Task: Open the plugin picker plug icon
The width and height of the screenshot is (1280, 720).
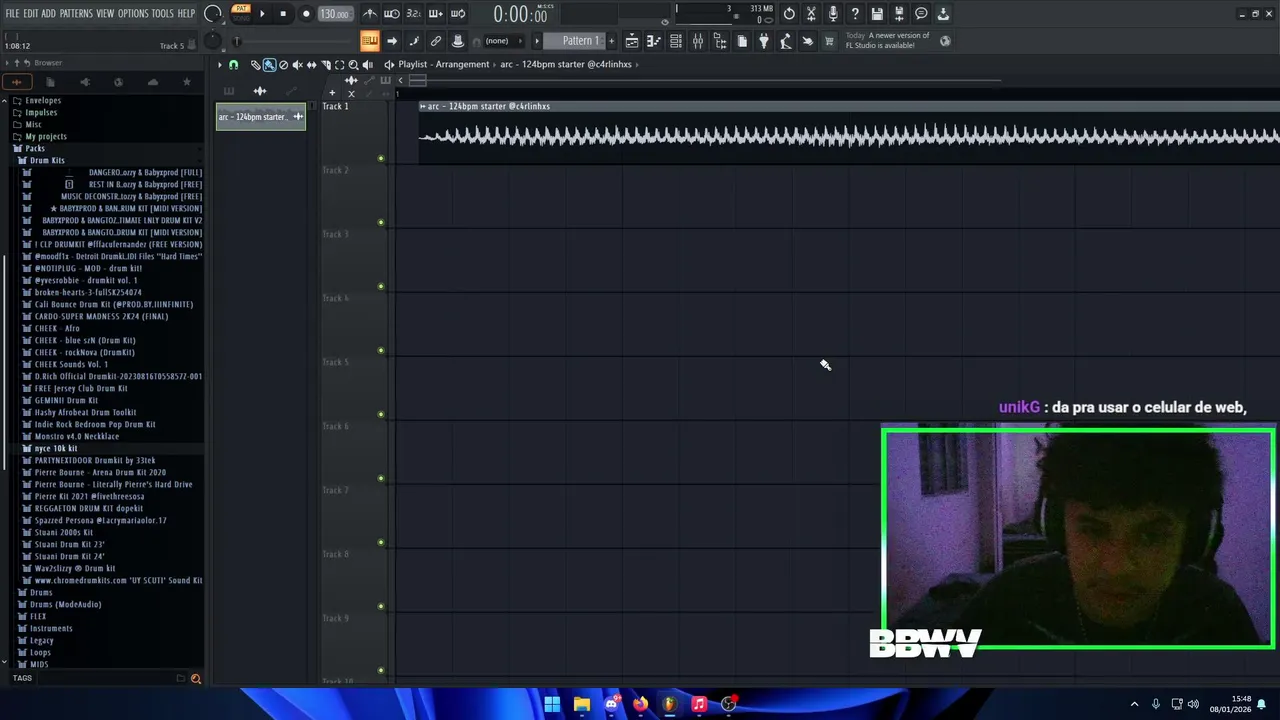Action: point(764,41)
